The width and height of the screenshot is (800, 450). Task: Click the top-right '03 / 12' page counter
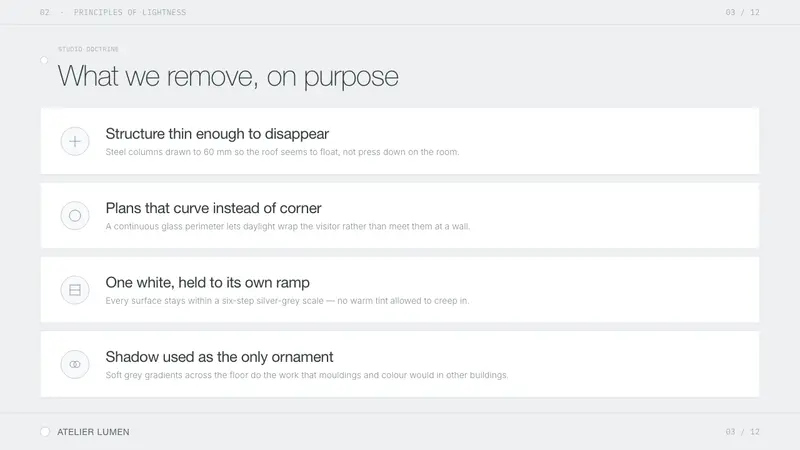point(742,12)
